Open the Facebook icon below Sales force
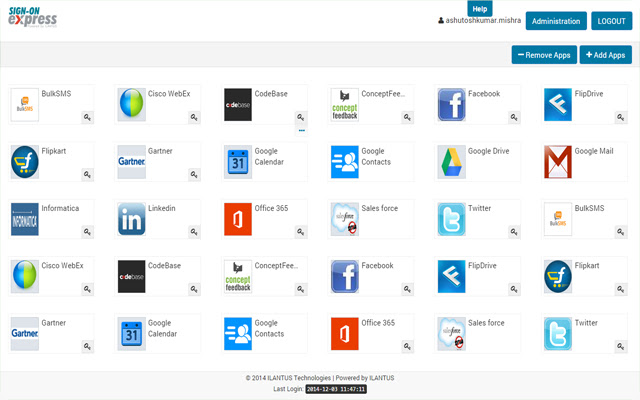 click(344, 277)
